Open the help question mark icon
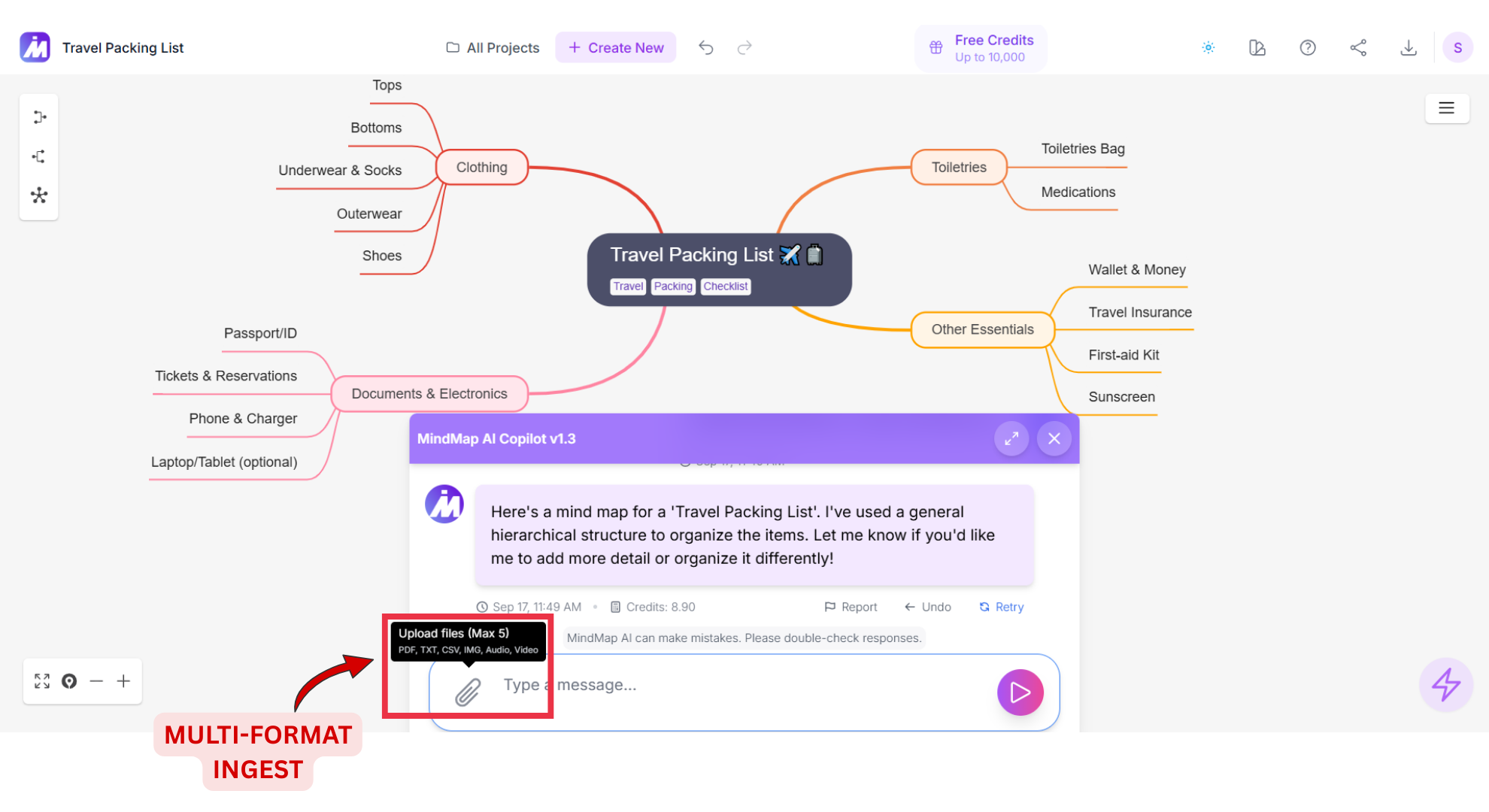The image size is (1489, 812). coord(1307,47)
